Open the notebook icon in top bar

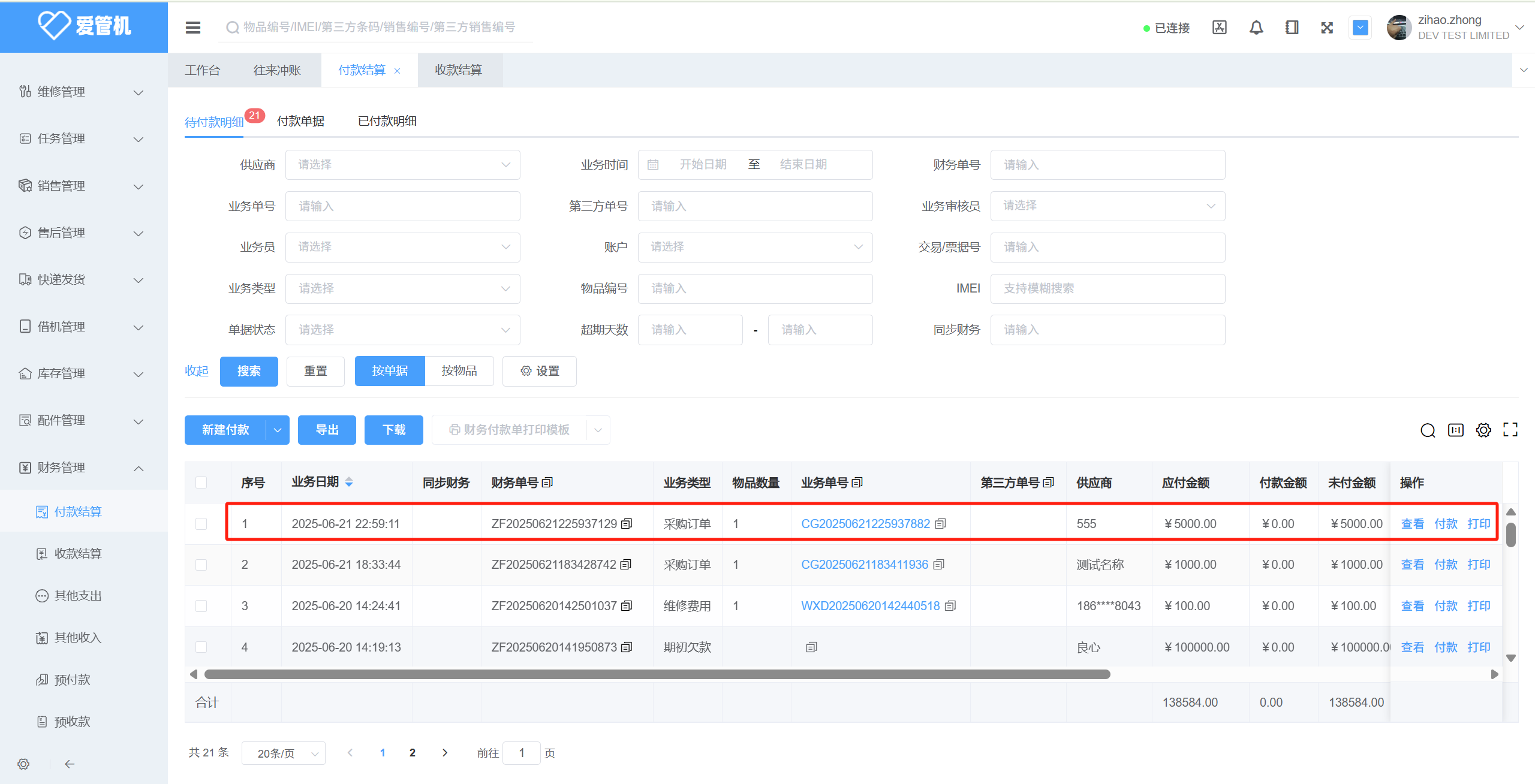(1292, 28)
